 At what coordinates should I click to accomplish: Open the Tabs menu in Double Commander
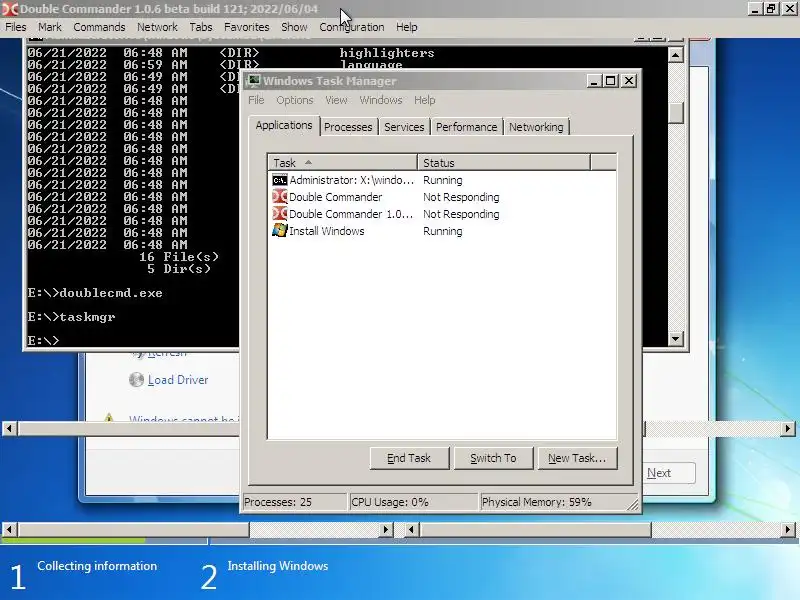click(x=201, y=27)
